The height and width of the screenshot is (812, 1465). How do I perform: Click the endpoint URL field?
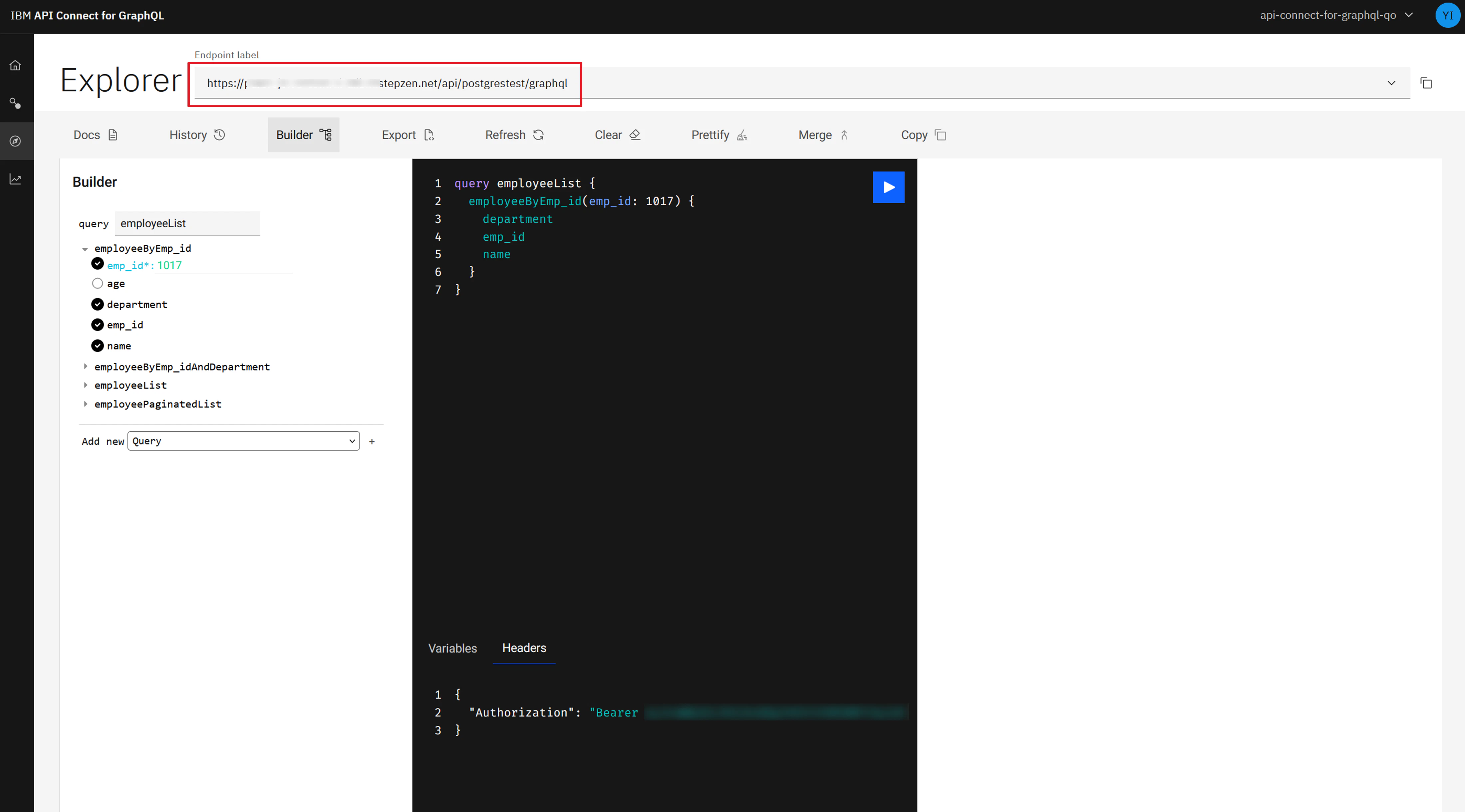click(x=802, y=83)
